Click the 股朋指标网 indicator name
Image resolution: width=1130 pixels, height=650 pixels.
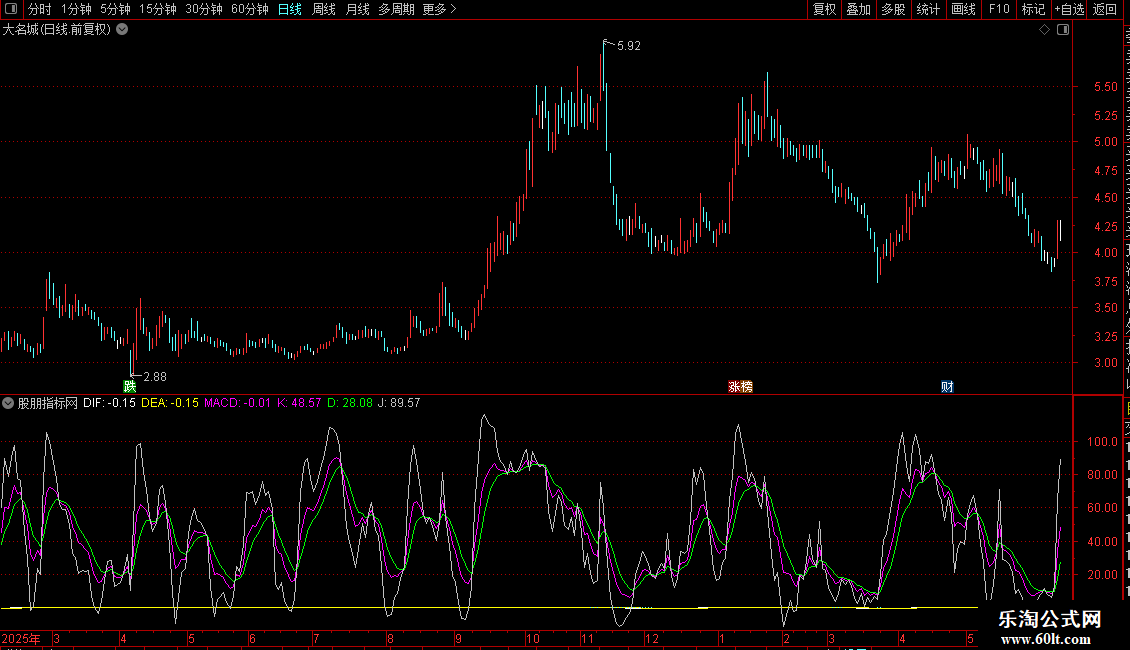coord(48,404)
